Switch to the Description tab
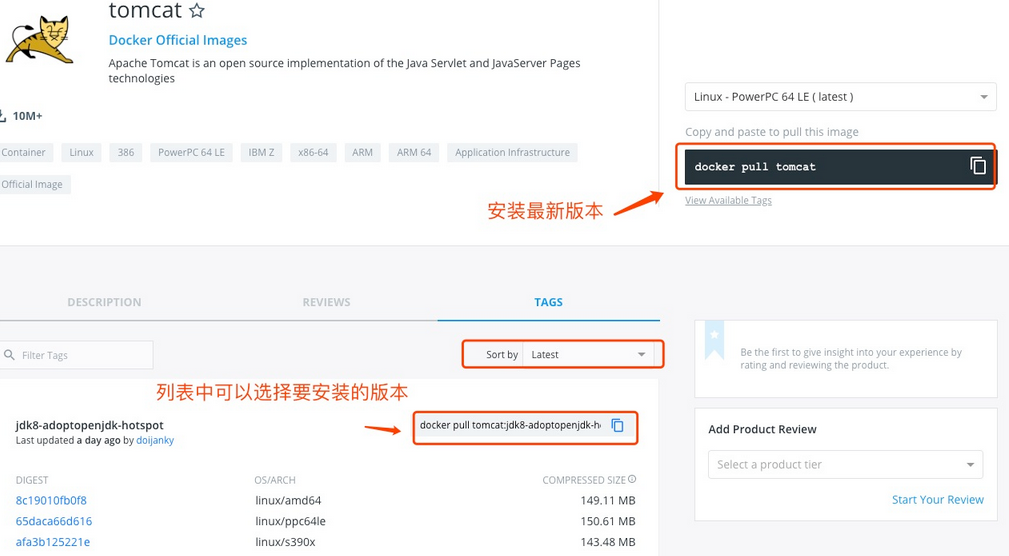The image size is (1009, 556). coord(104,302)
